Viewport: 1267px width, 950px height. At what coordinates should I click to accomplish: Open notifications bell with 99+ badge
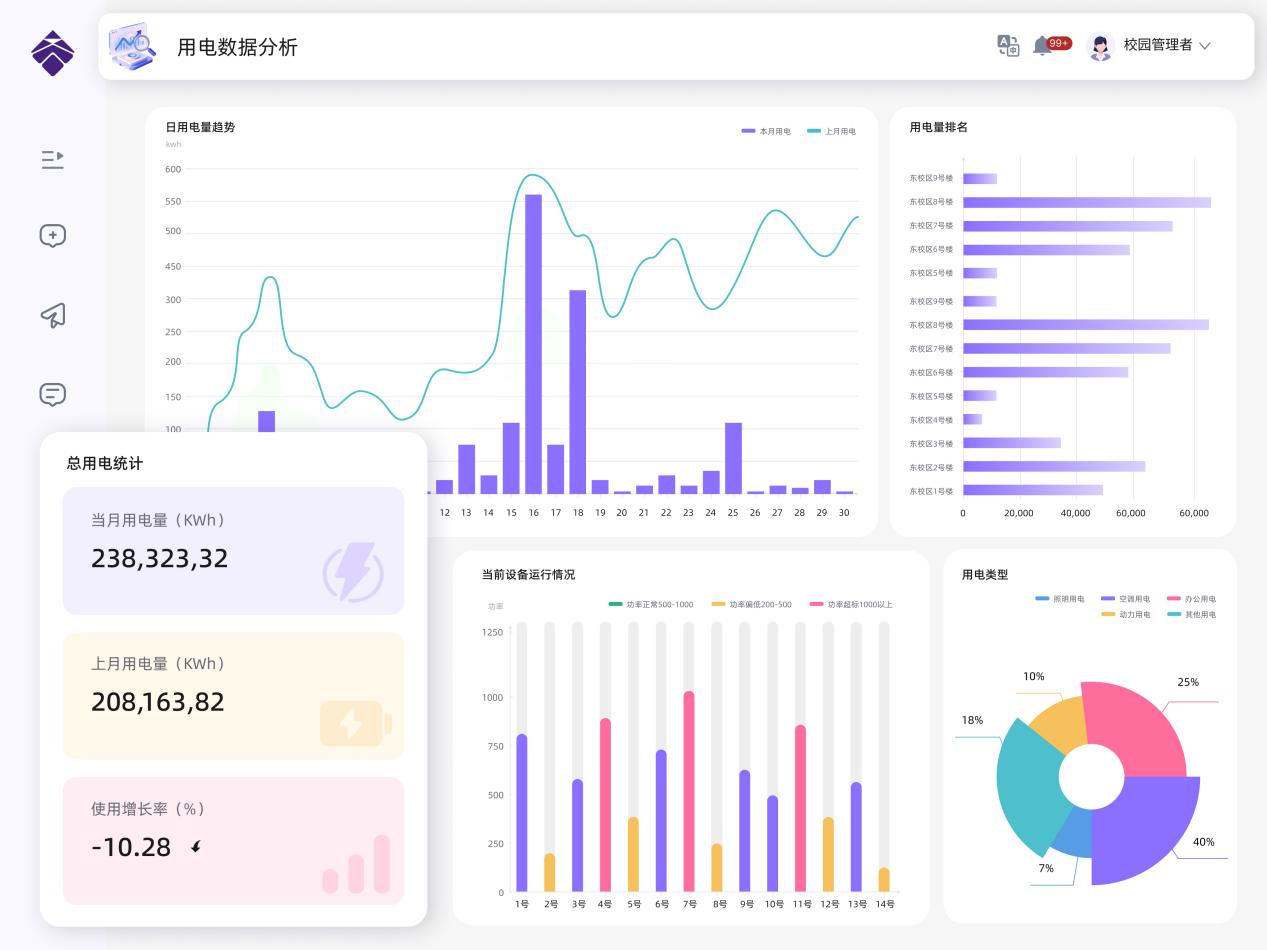[x=1044, y=45]
